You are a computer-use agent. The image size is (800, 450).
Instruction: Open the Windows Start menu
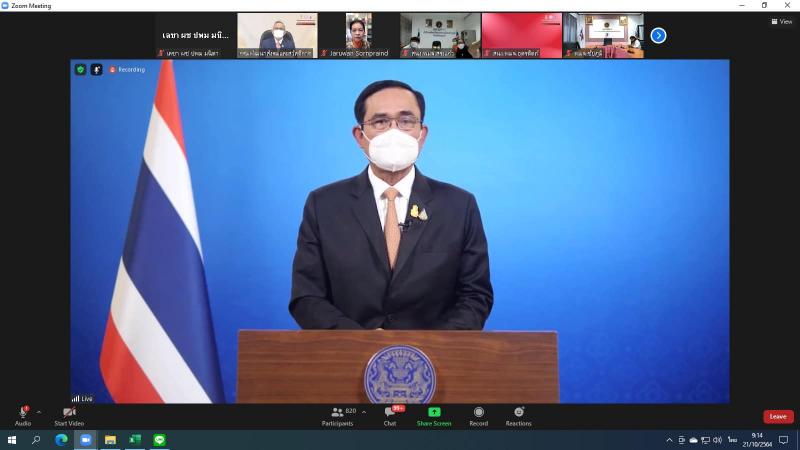point(12,440)
